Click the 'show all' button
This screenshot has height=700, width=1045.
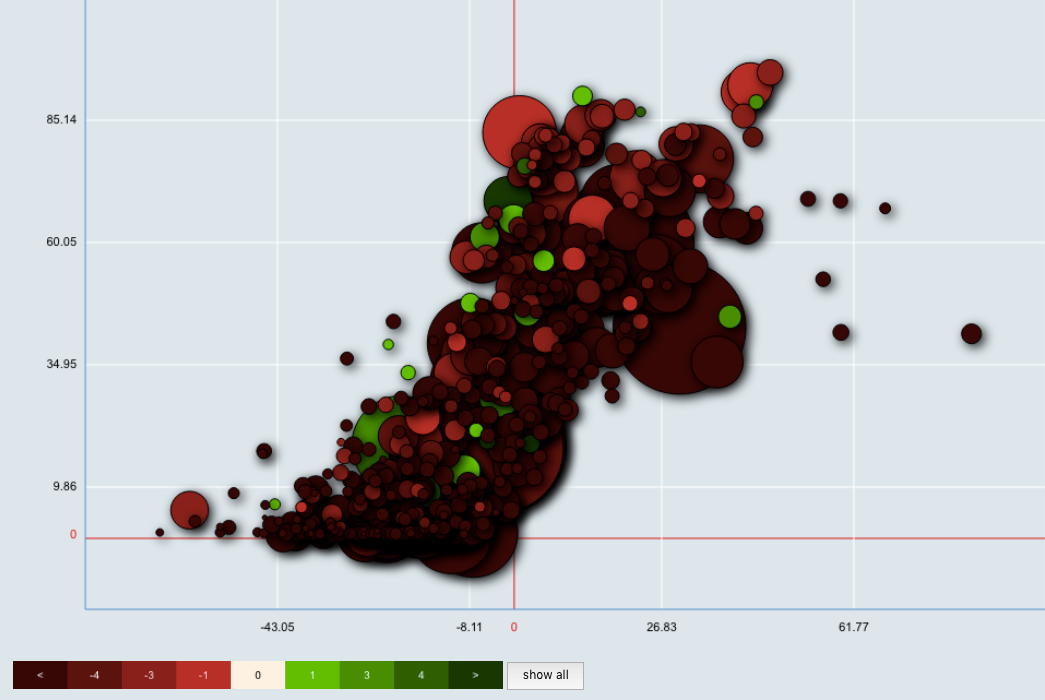click(545, 675)
